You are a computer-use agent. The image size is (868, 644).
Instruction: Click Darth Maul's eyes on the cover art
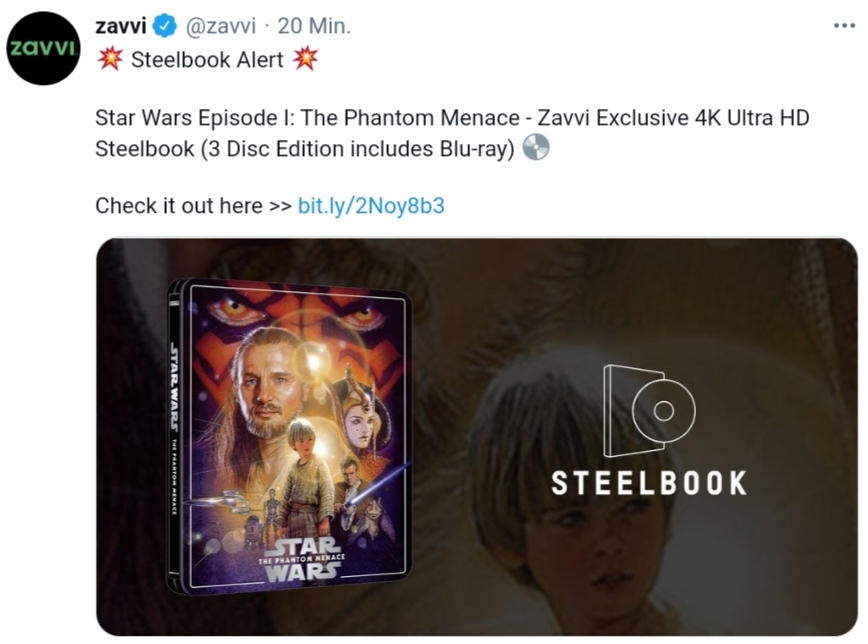point(298,311)
